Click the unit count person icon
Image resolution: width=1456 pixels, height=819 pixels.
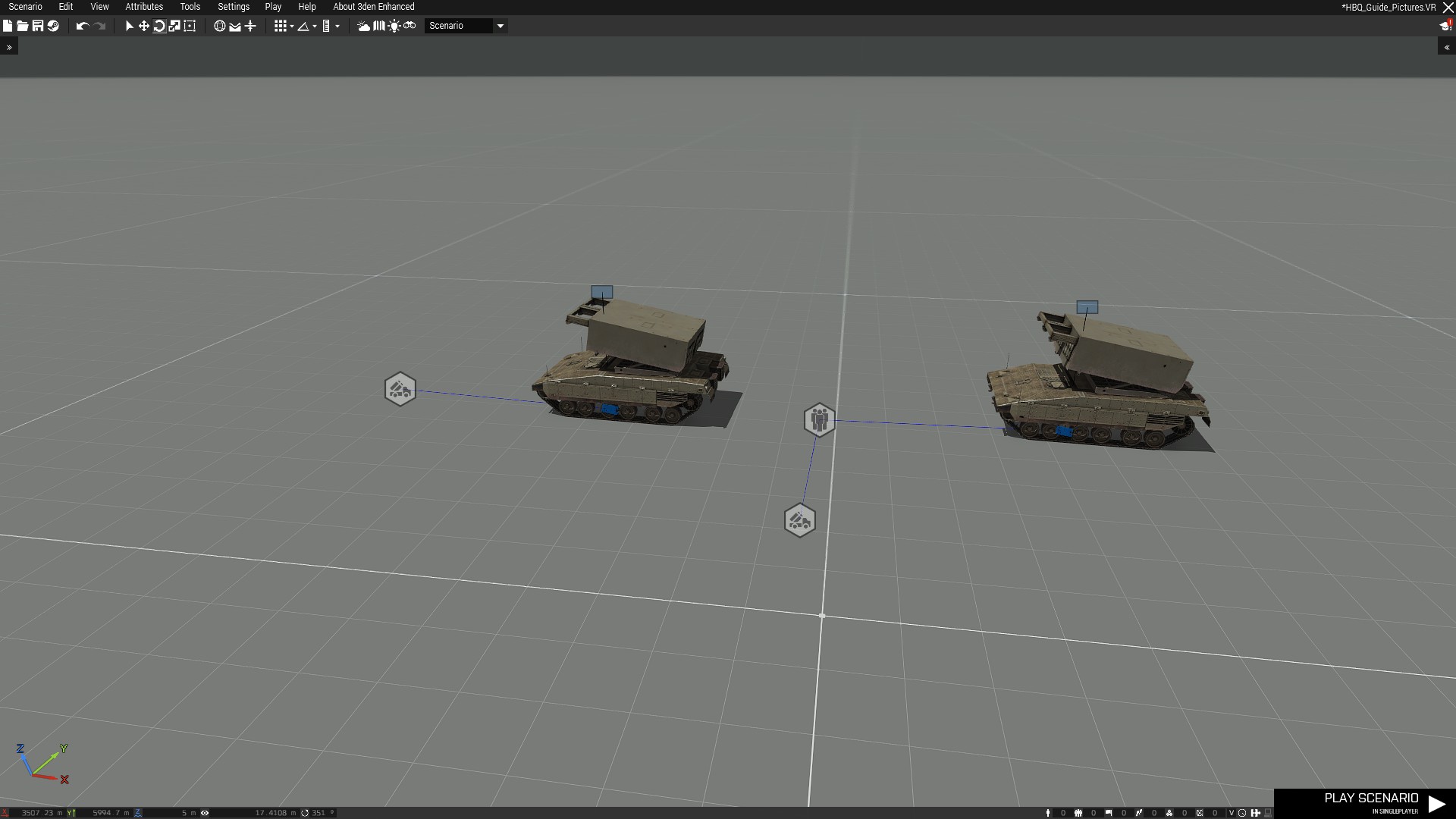pyautogui.click(x=1047, y=813)
